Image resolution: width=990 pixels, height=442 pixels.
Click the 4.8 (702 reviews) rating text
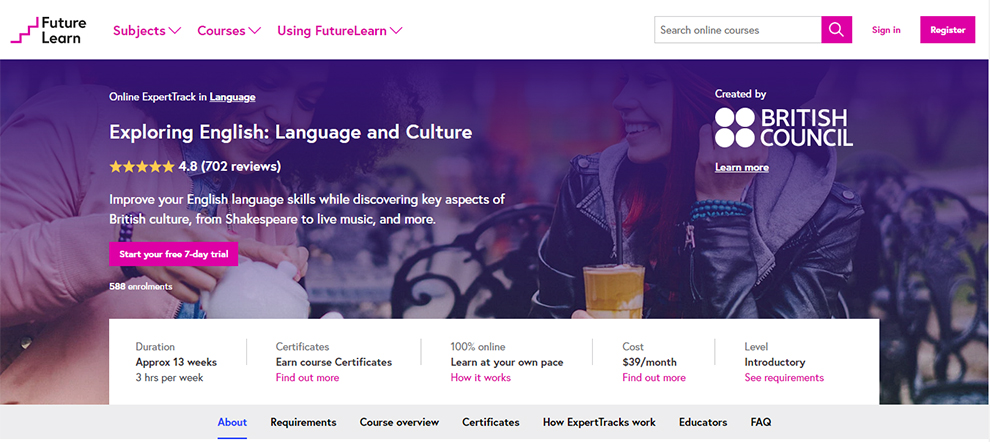[230, 167]
